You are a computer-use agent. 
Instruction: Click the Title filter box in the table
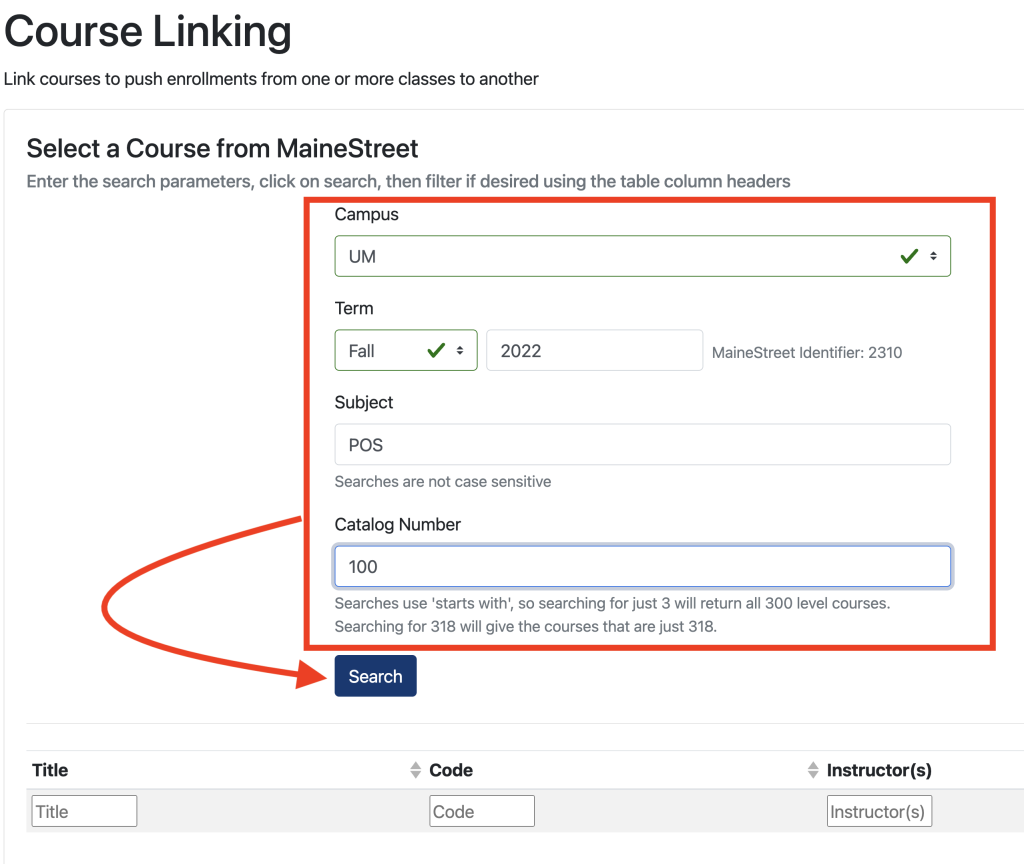point(83,810)
